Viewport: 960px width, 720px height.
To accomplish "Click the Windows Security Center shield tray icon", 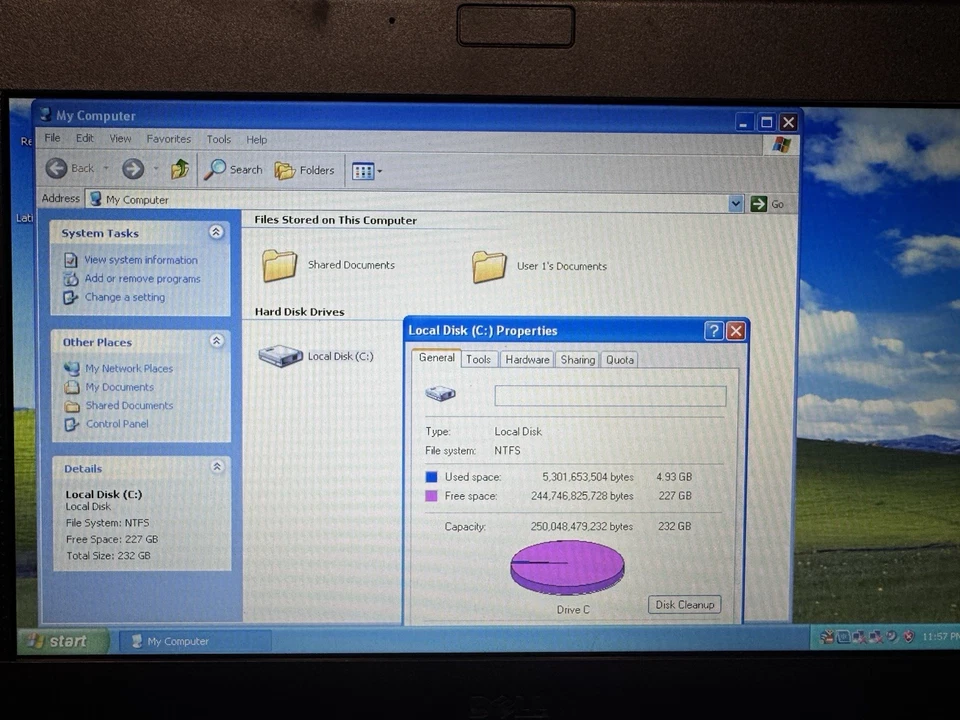I will click(908, 637).
